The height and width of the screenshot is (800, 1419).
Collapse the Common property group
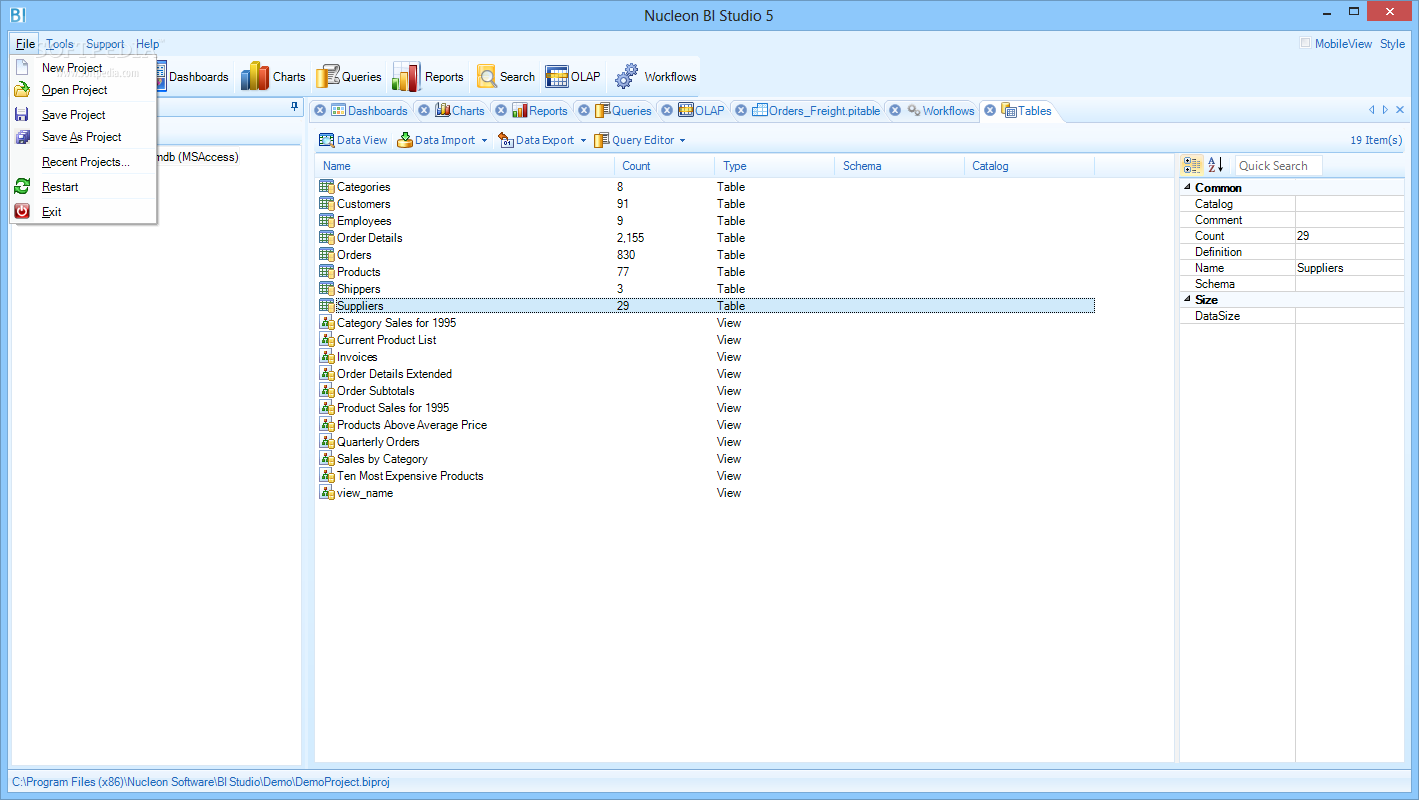(1187, 188)
